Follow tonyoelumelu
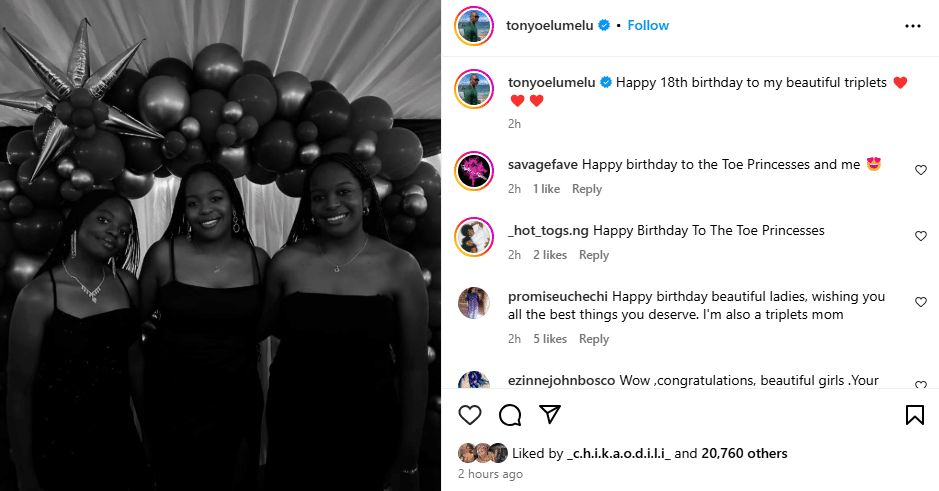This screenshot has height=491, width=939. (x=648, y=25)
